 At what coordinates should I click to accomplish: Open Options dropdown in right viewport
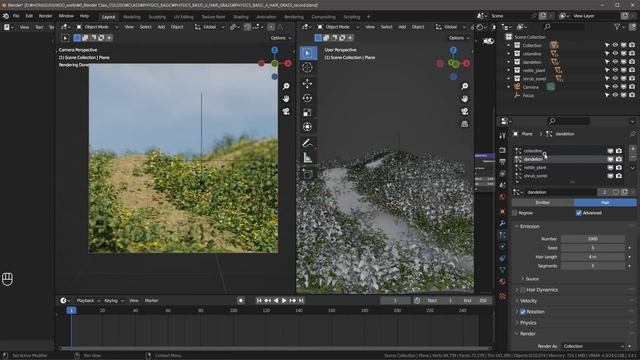[459, 38]
